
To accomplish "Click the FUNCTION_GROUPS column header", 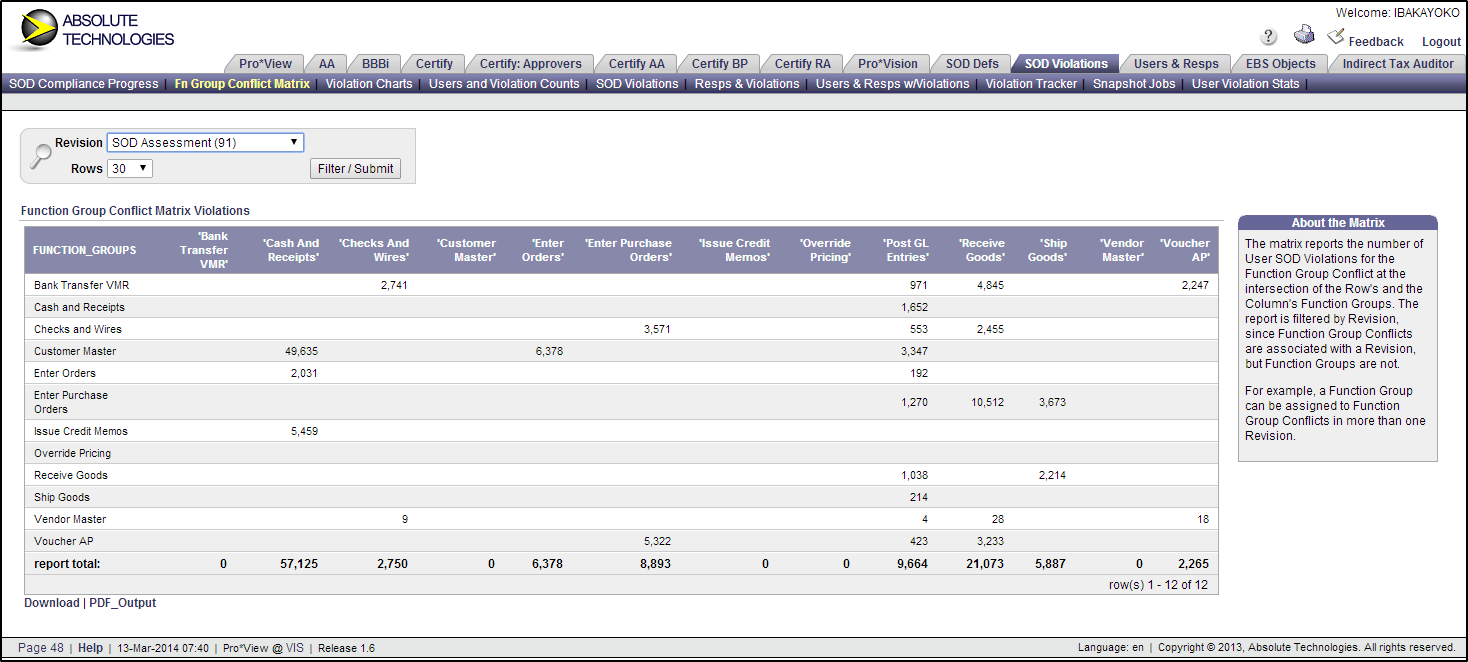I will point(85,250).
